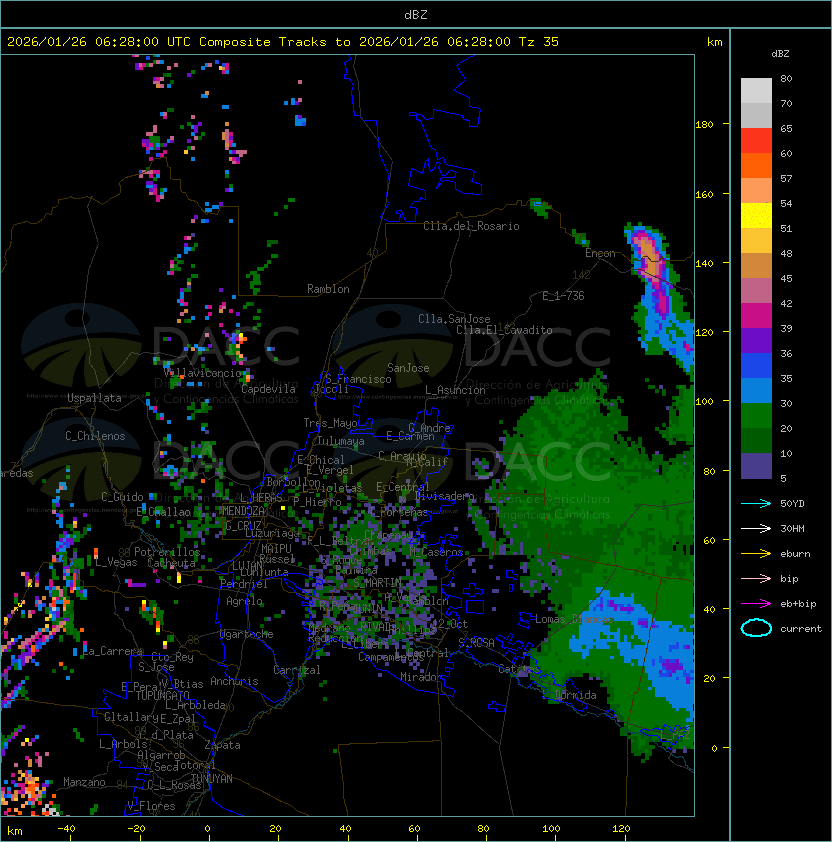Click the dBZ title at window top

tap(416, 14)
